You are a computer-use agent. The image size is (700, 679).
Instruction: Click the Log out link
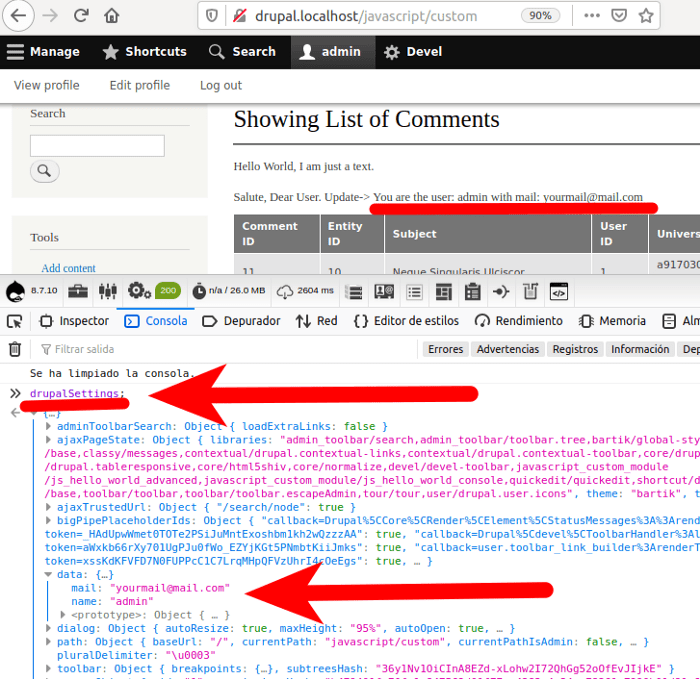(x=221, y=85)
